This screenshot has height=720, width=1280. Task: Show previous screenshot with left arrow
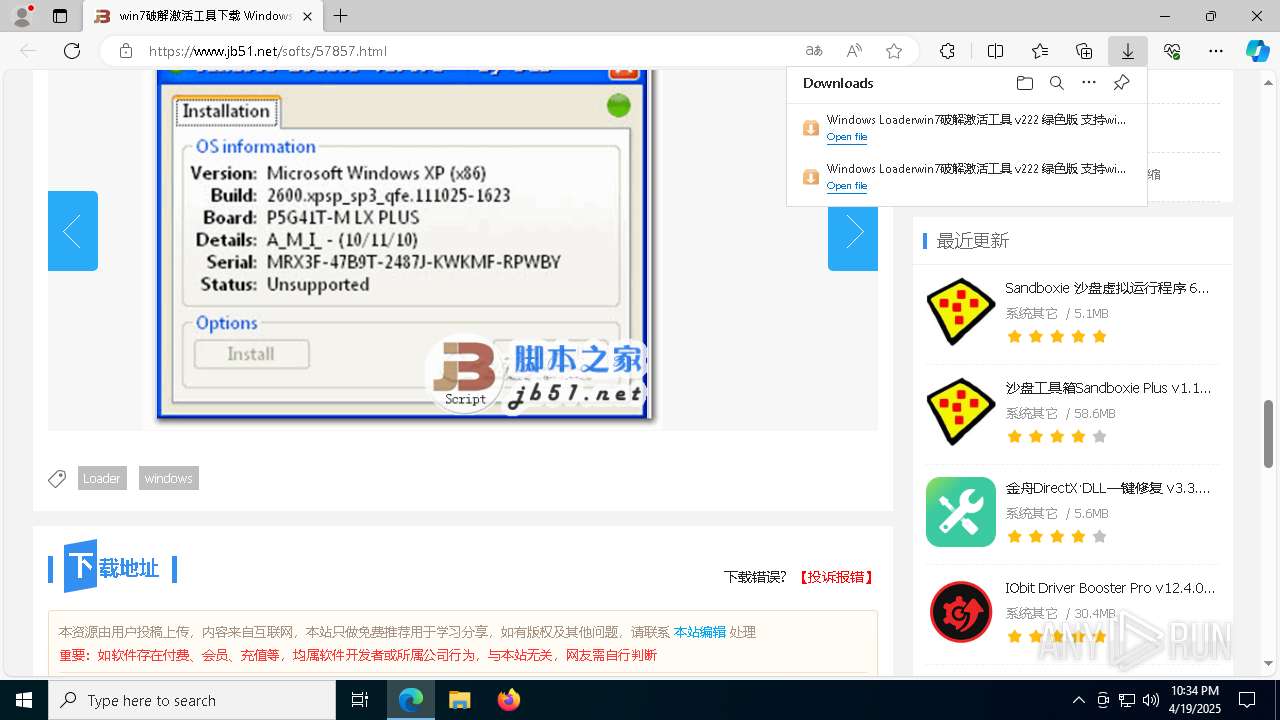[x=73, y=231]
